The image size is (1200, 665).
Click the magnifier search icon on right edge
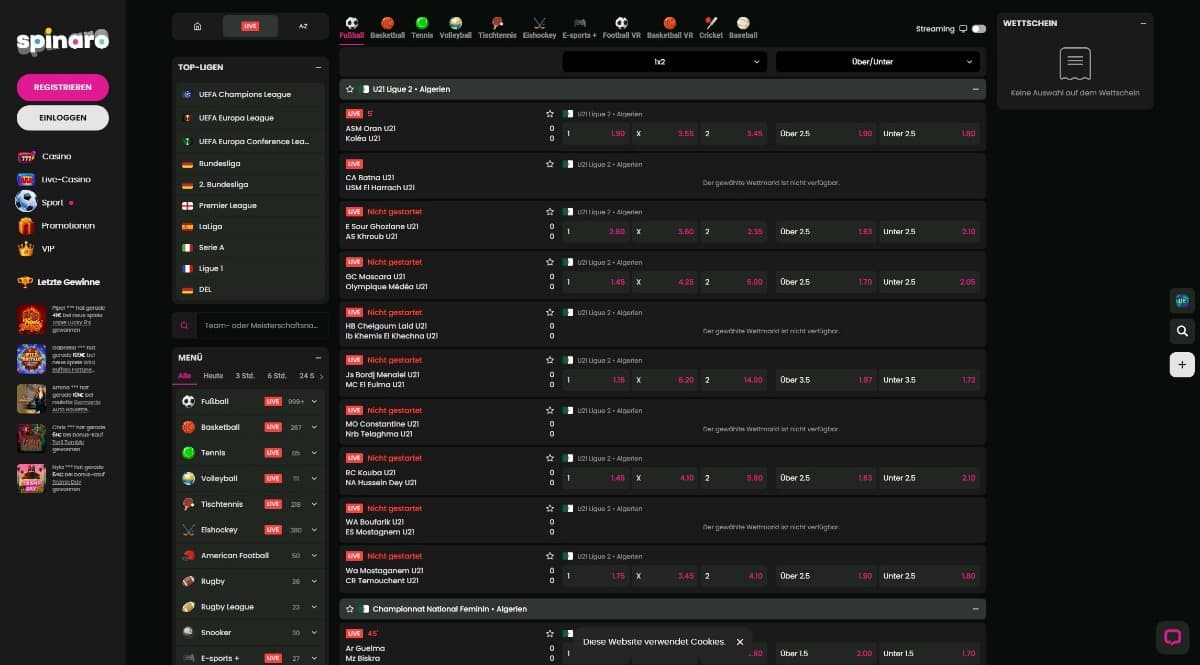(1182, 331)
